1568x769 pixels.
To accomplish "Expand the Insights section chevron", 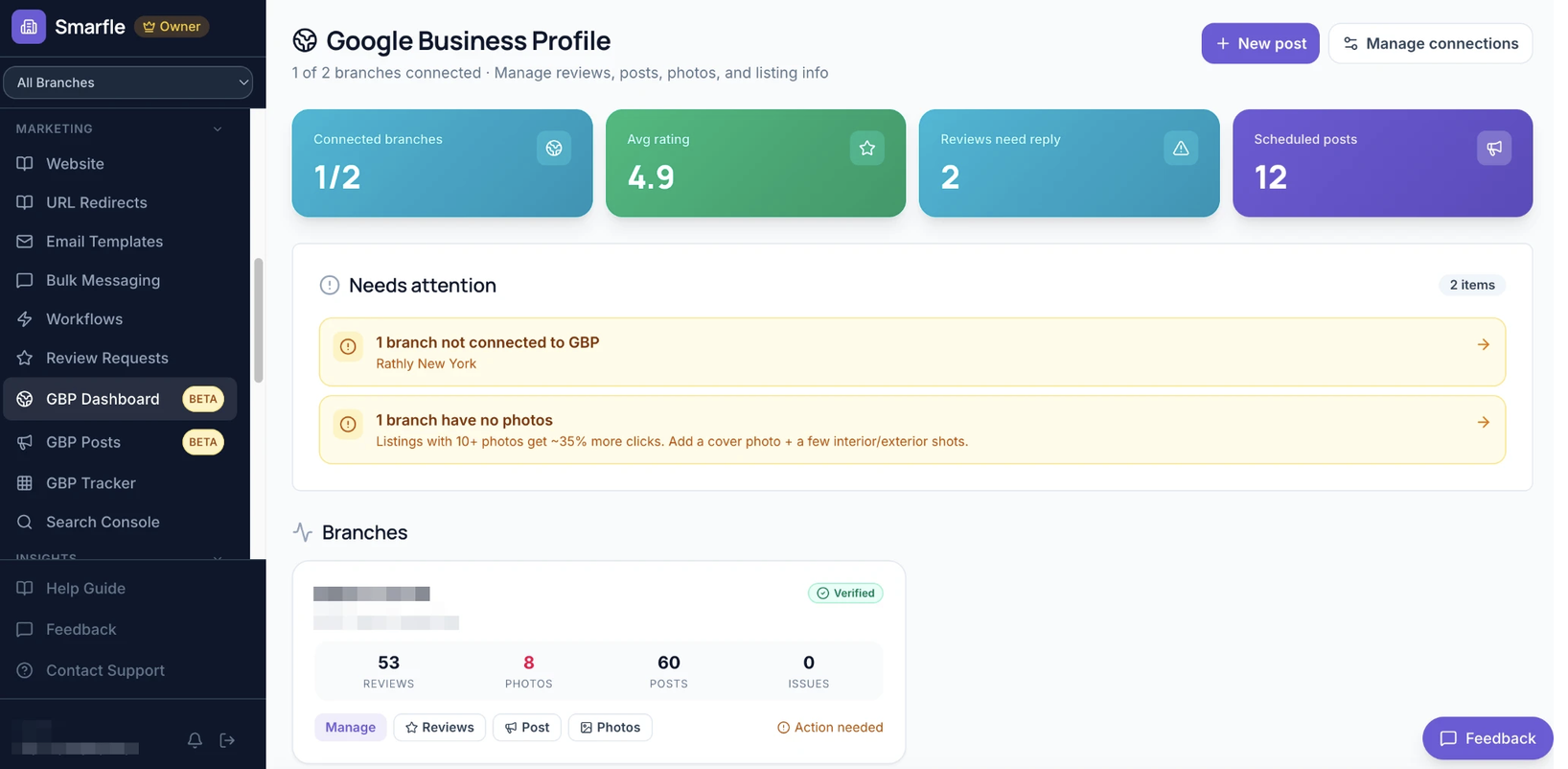I will click(x=218, y=557).
